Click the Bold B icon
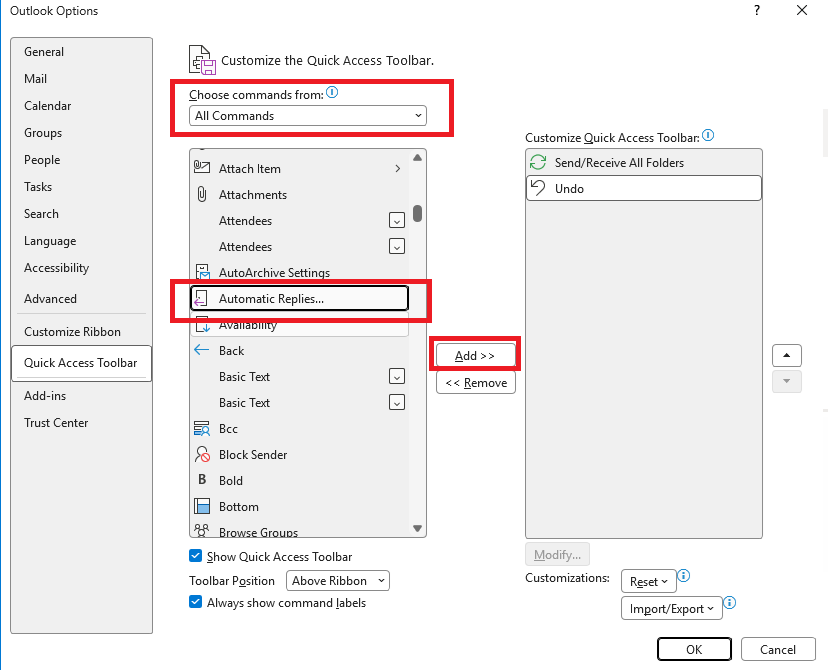Screen dimensions: 828x670 202,480
